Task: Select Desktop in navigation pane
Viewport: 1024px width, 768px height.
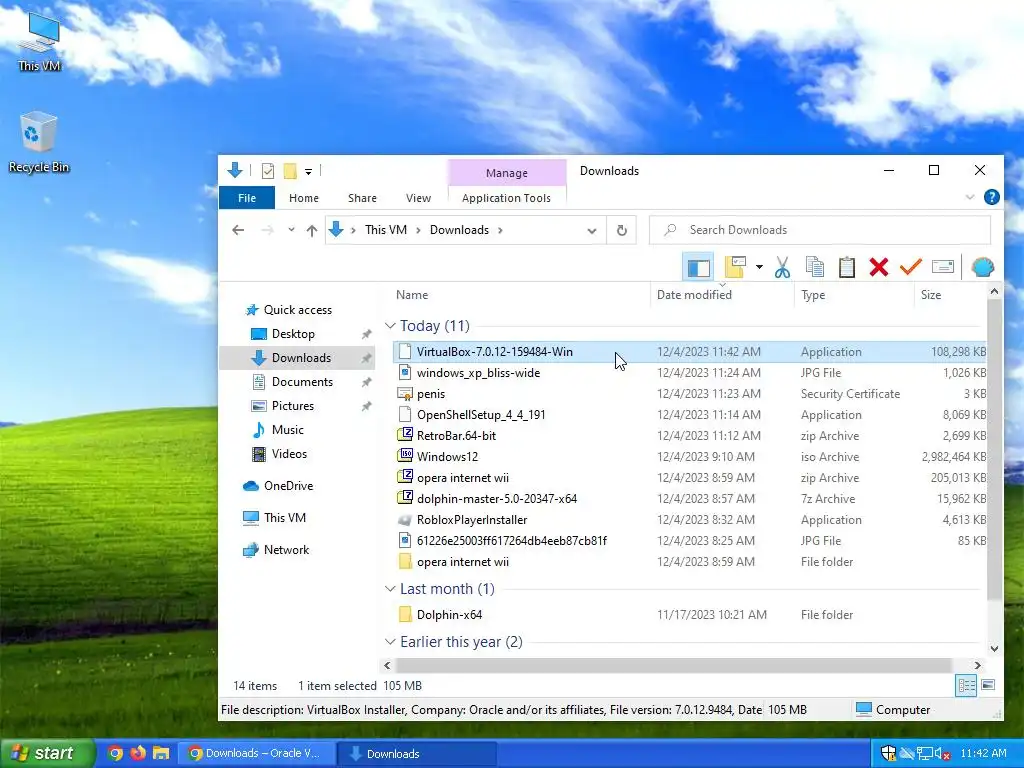Action: (x=293, y=334)
